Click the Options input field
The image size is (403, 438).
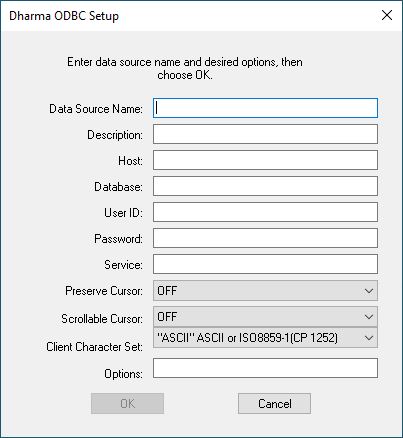tap(265, 368)
